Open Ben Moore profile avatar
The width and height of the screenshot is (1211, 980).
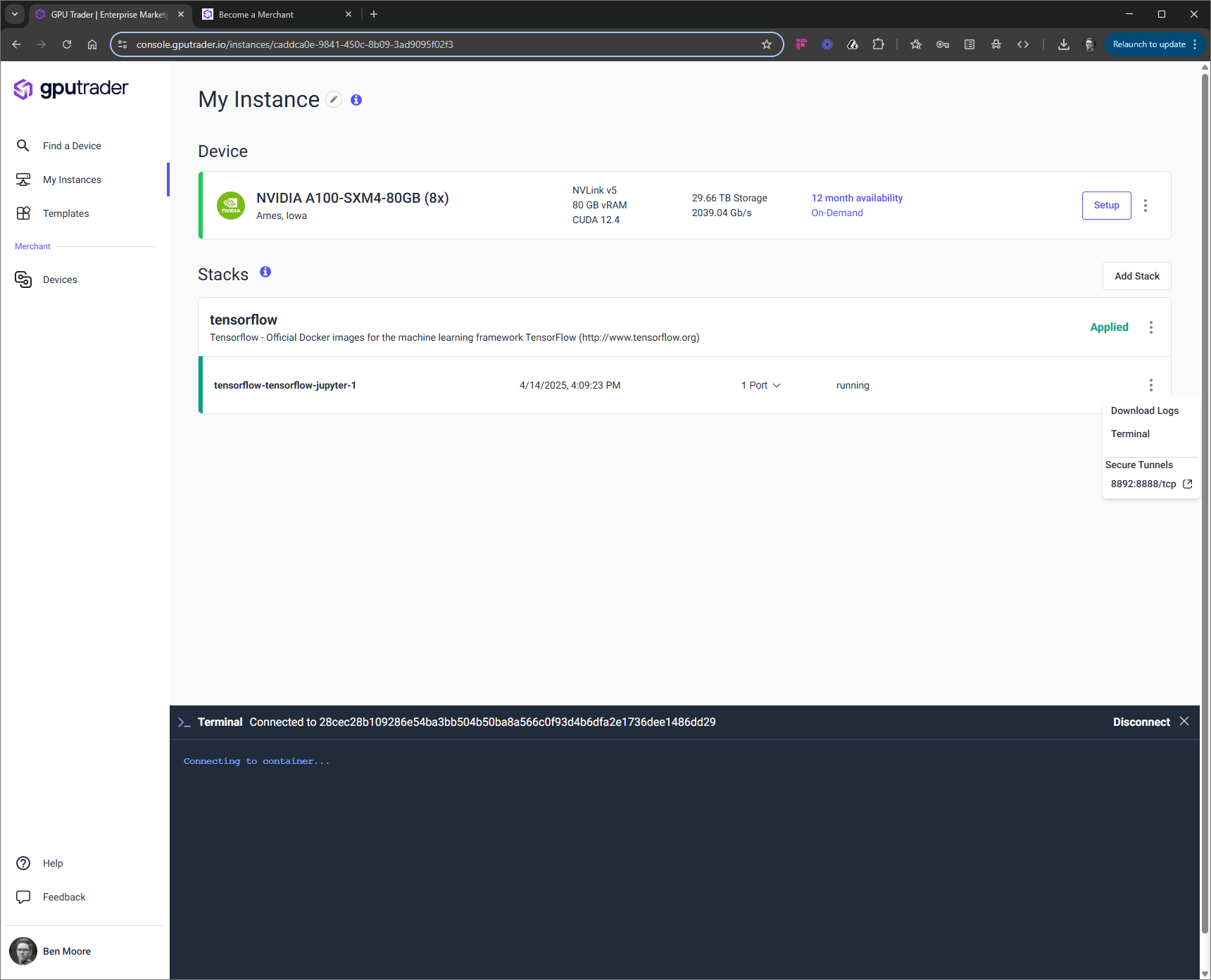[23, 951]
